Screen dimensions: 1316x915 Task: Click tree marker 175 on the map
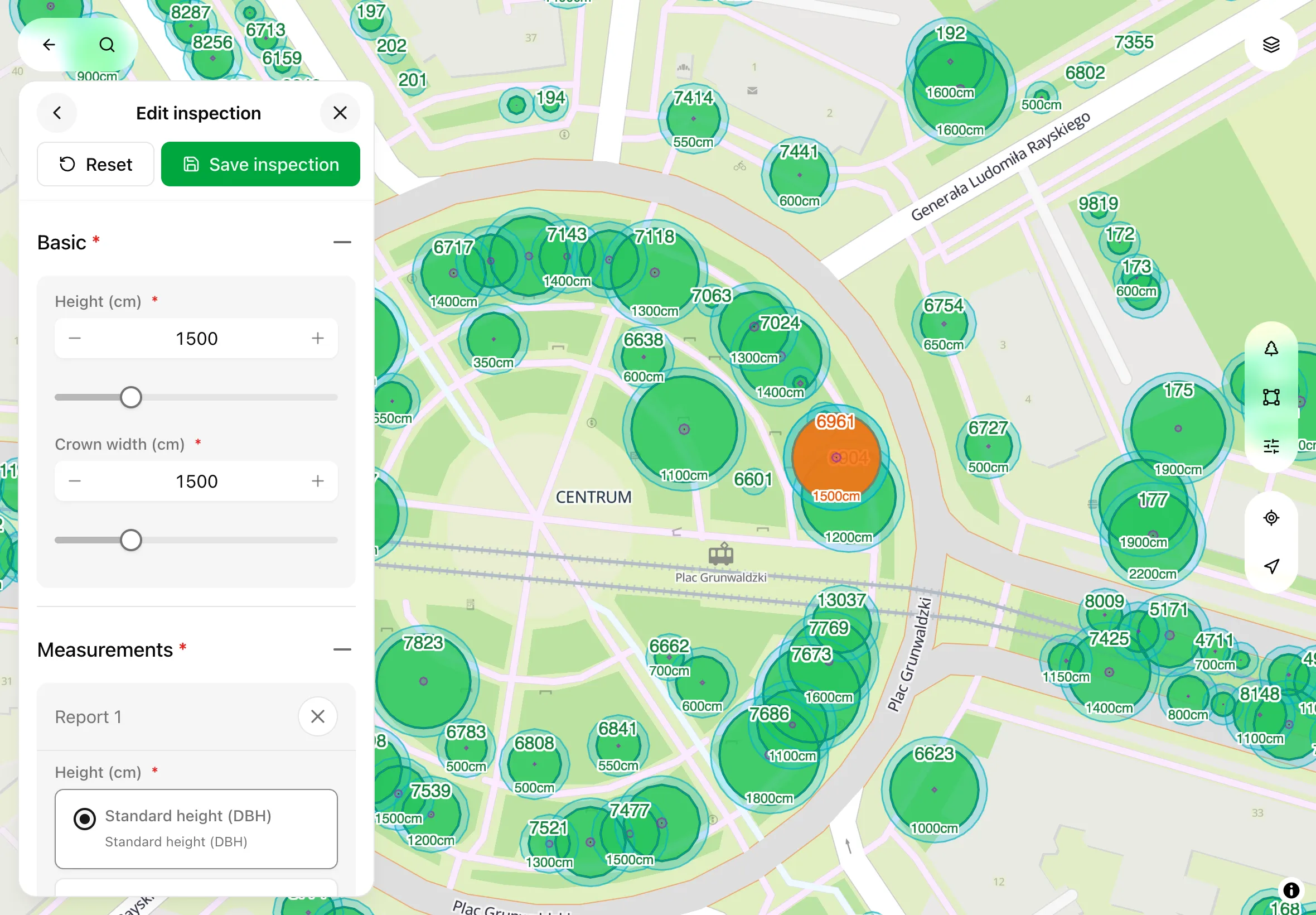(x=1178, y=428)
